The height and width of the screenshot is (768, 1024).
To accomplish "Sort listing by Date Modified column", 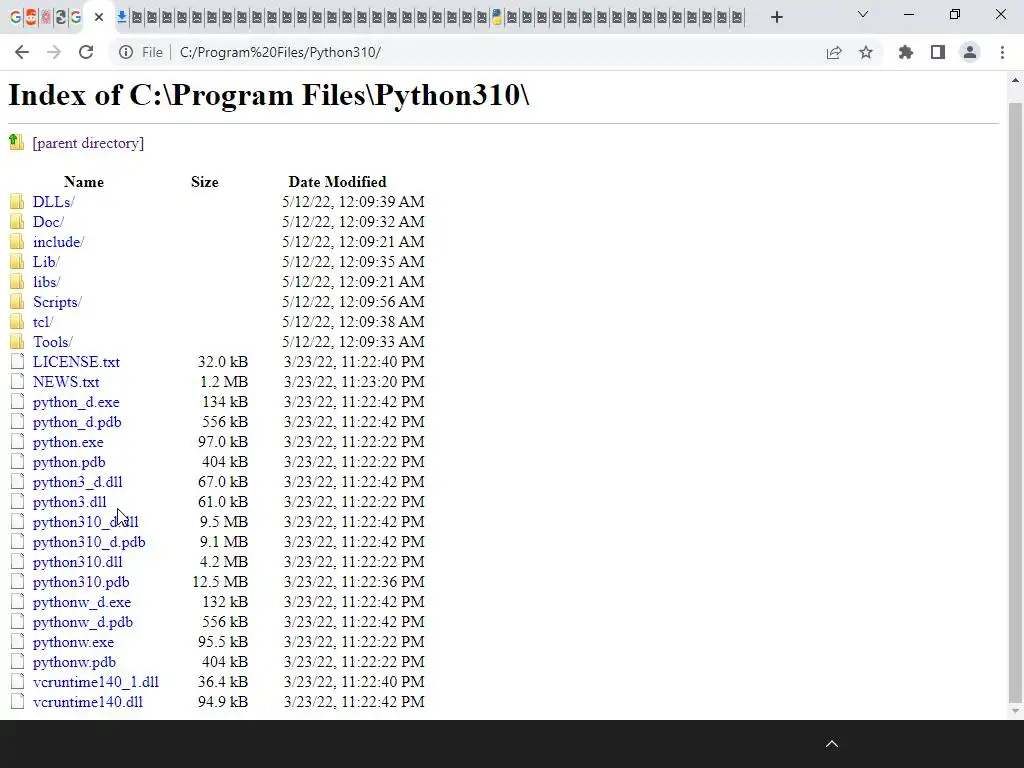I will tap(337, 182).
